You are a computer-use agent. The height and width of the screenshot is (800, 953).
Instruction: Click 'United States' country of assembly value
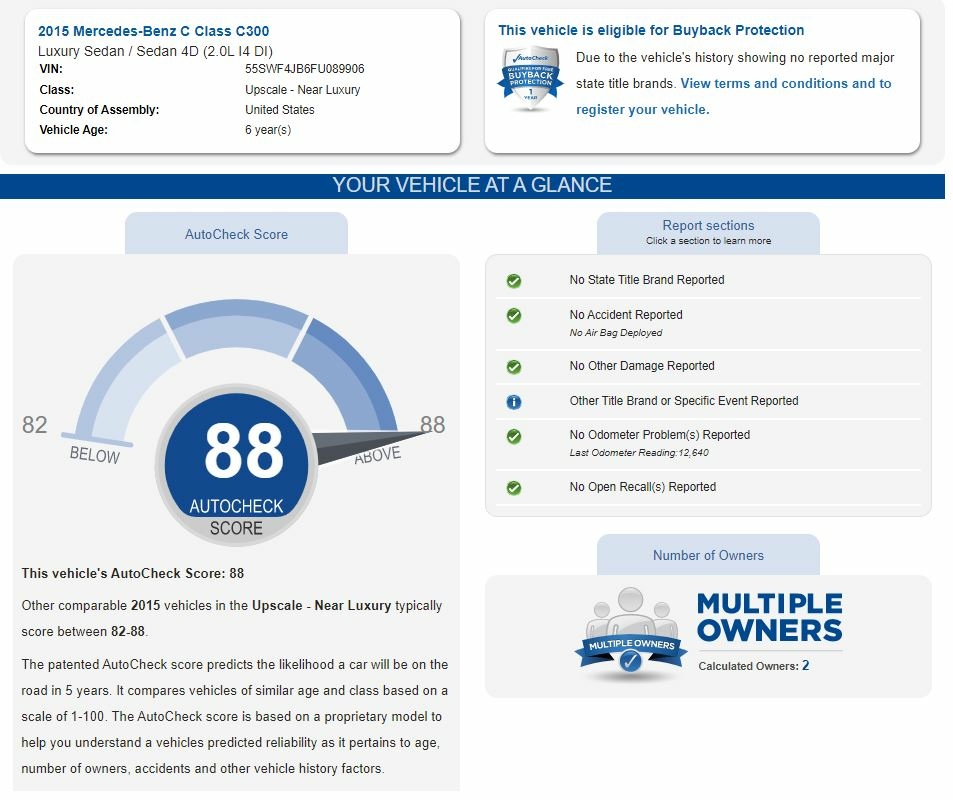pos(280,109)
